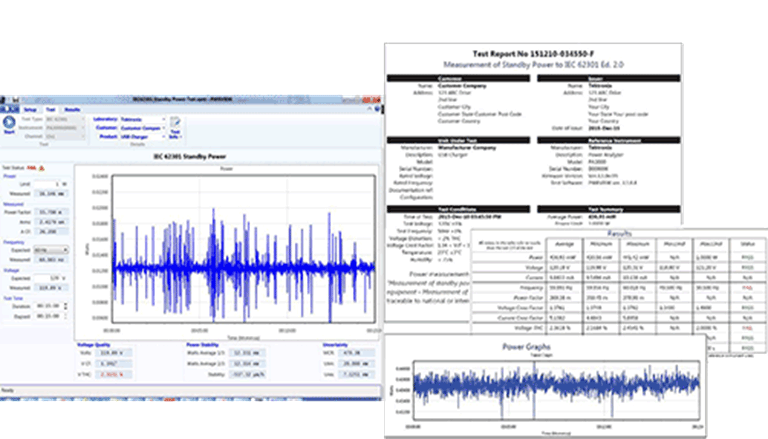This screenshot has height=439, width=768.
Task: Select the Test tab
Action: click(x=51, y=109)
